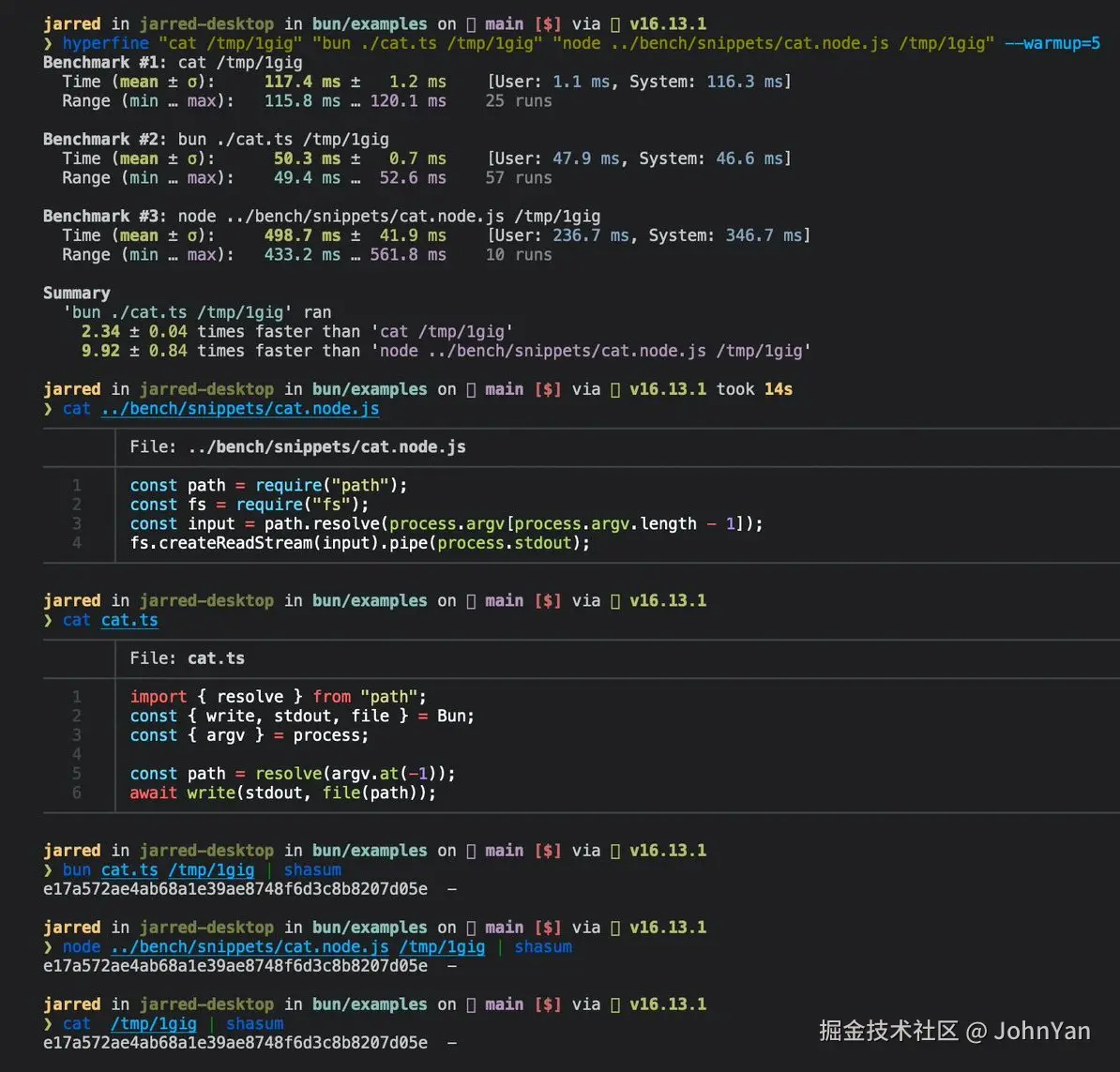The image size is (1120, 1072).
Task: Click the '57 runs' text
Action: click(519, 178)
